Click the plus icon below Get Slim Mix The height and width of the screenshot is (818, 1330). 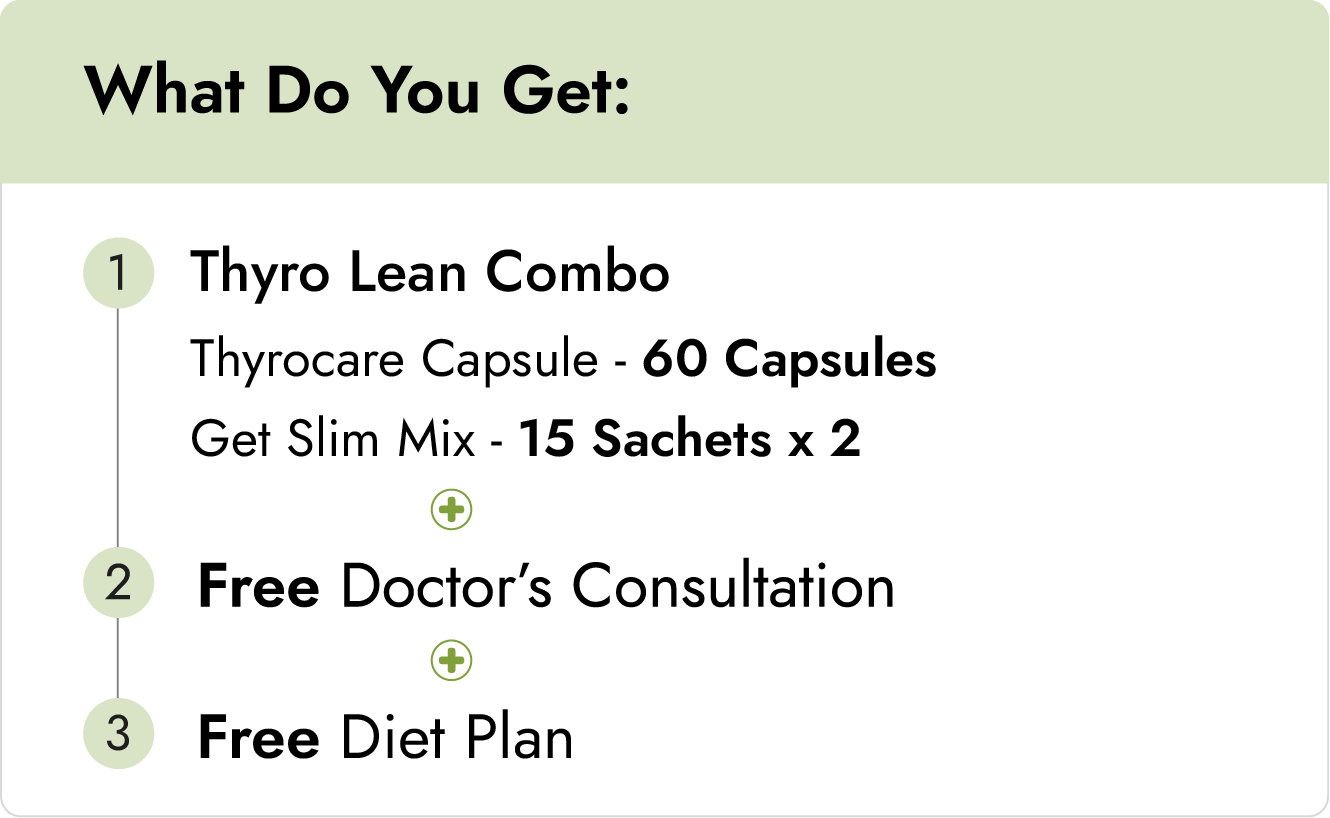(451, 510)
